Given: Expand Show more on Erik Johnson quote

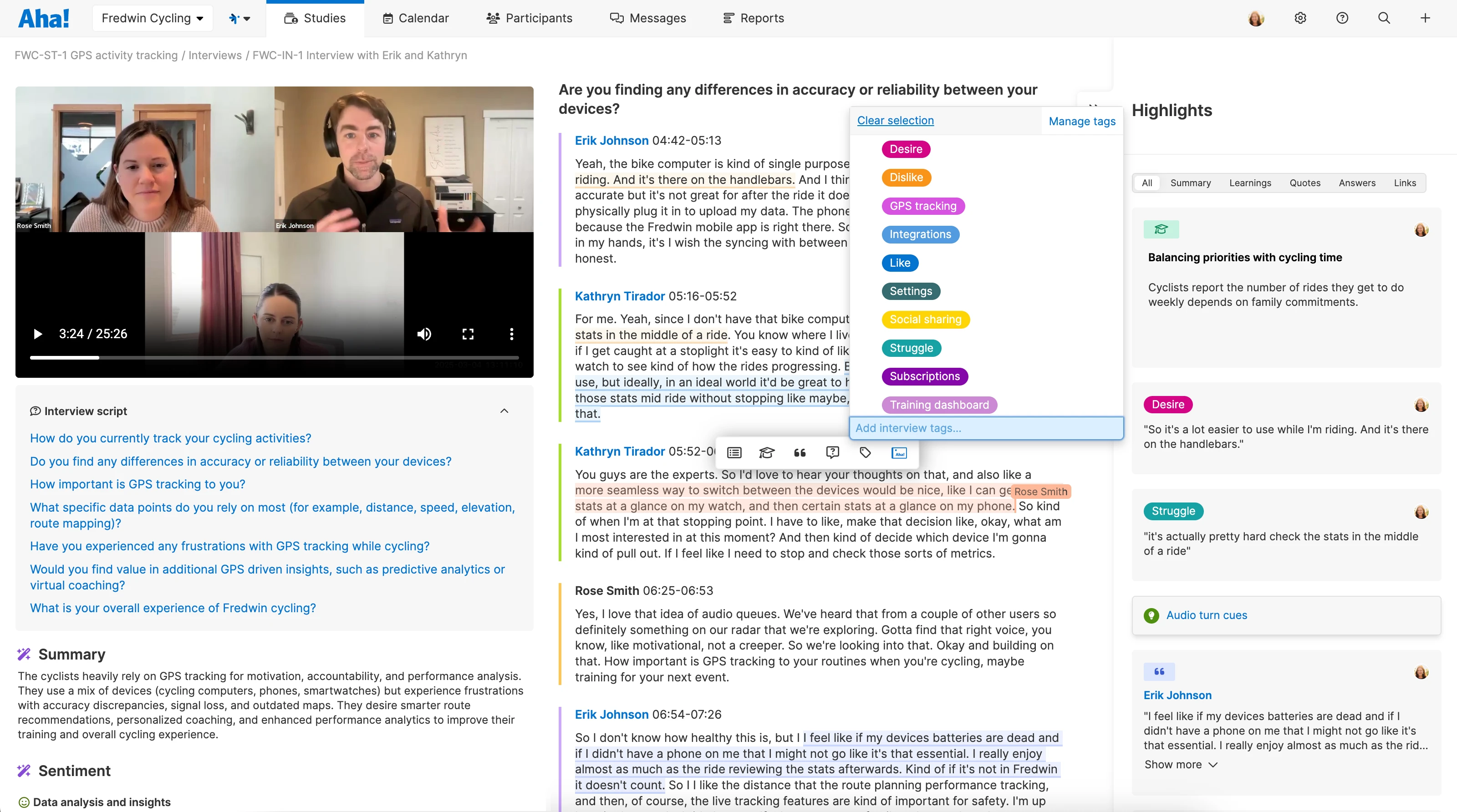Looking at the screenshot, I should click(1180, 765).
